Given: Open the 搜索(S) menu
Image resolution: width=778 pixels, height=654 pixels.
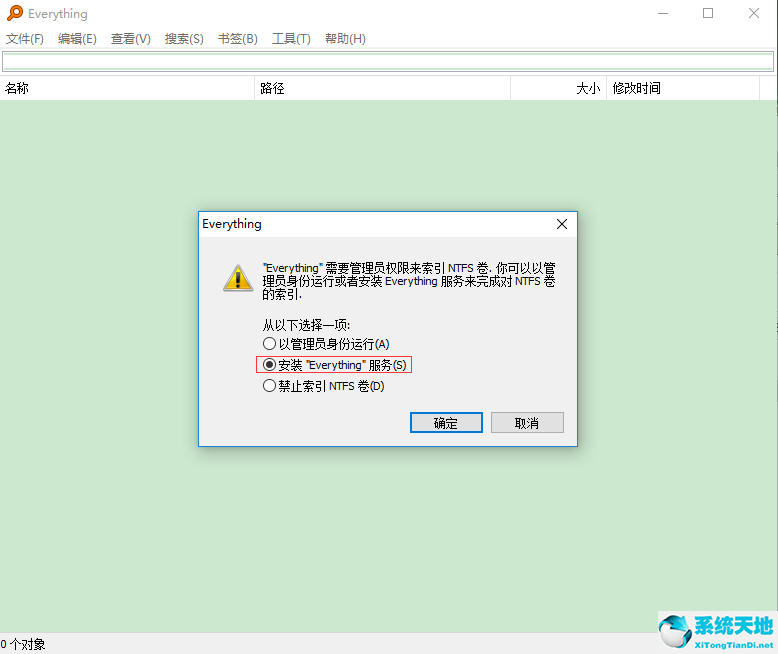Looking at the screenshot, I should pyautogui.click(x=184, y=39).
